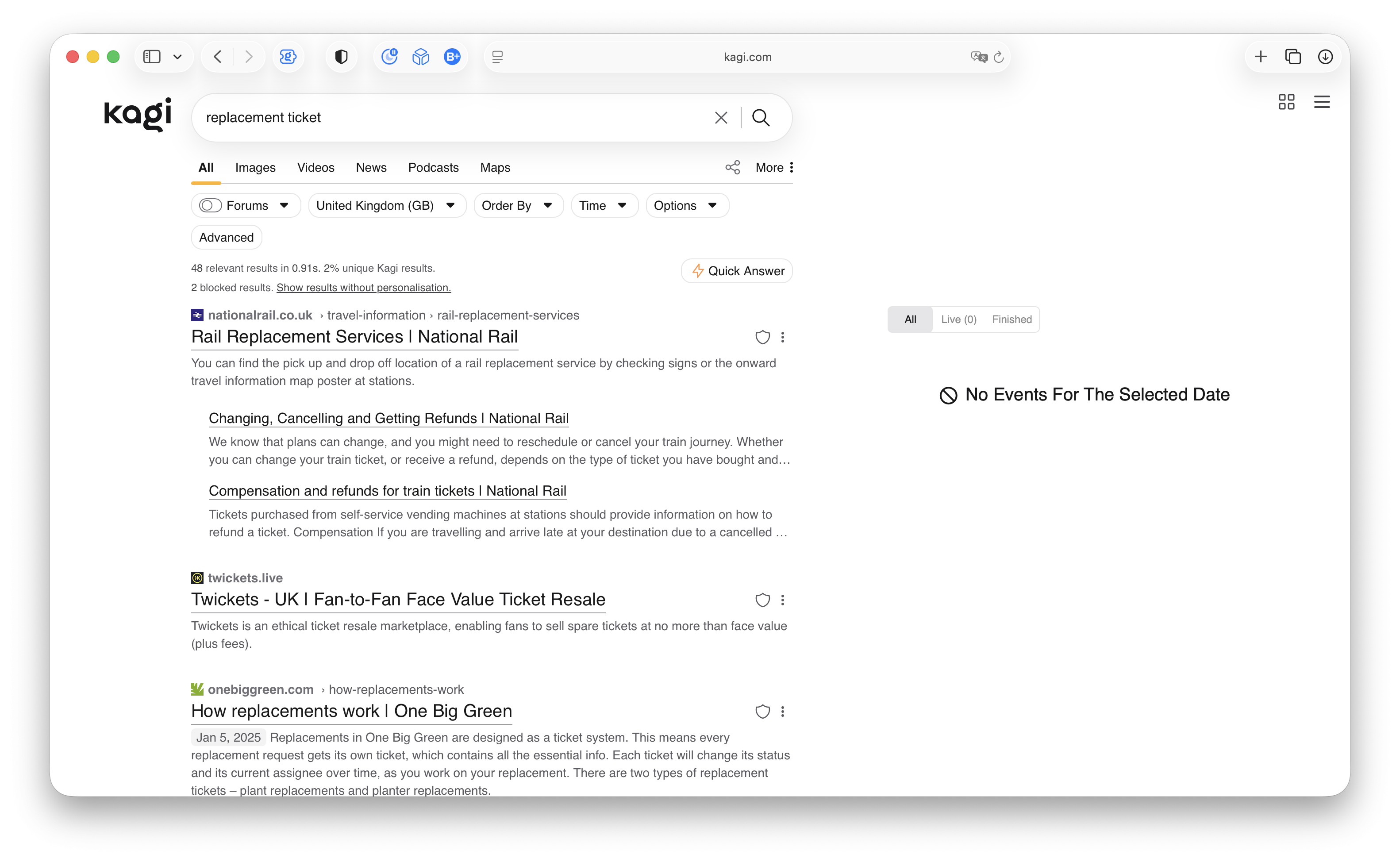Clear the search query with the X icon
The image size is (1400, 862).
(x=720, y=117)
